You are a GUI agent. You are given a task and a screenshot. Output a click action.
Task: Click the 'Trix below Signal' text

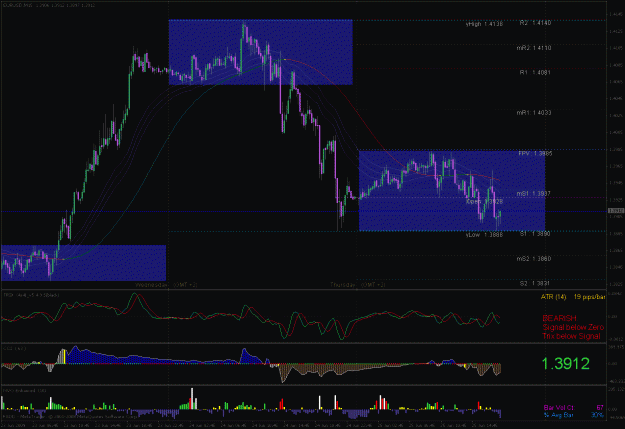[571, 336]
